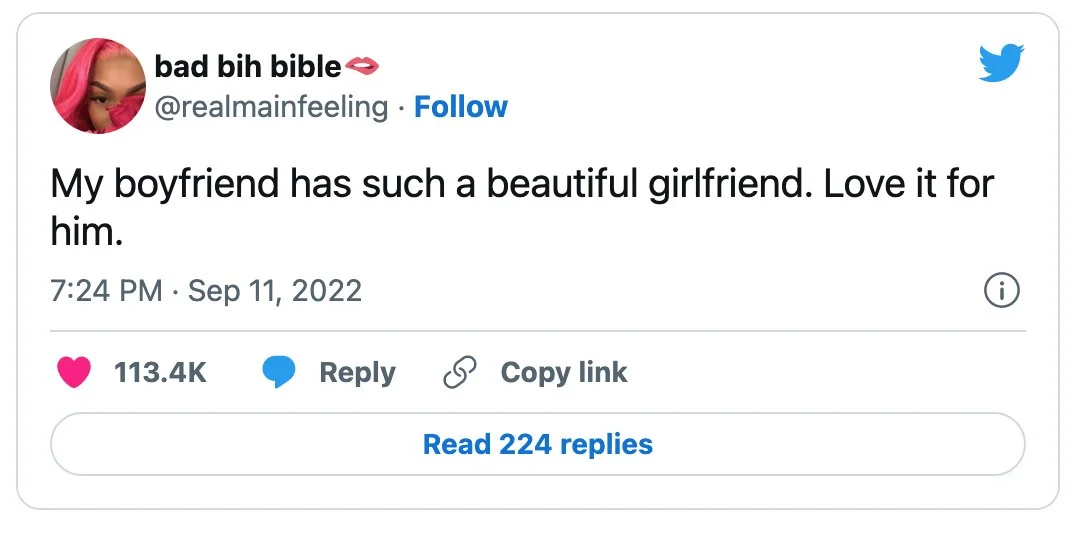Viewport: 1080px width, 537px height.
Task: Click the 7:24 PM timestamp
Action: tap(107, 291)
